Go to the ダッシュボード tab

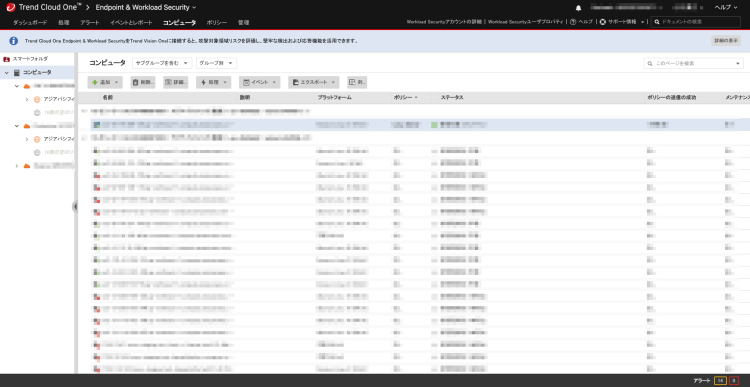click(x=30, y=22)
